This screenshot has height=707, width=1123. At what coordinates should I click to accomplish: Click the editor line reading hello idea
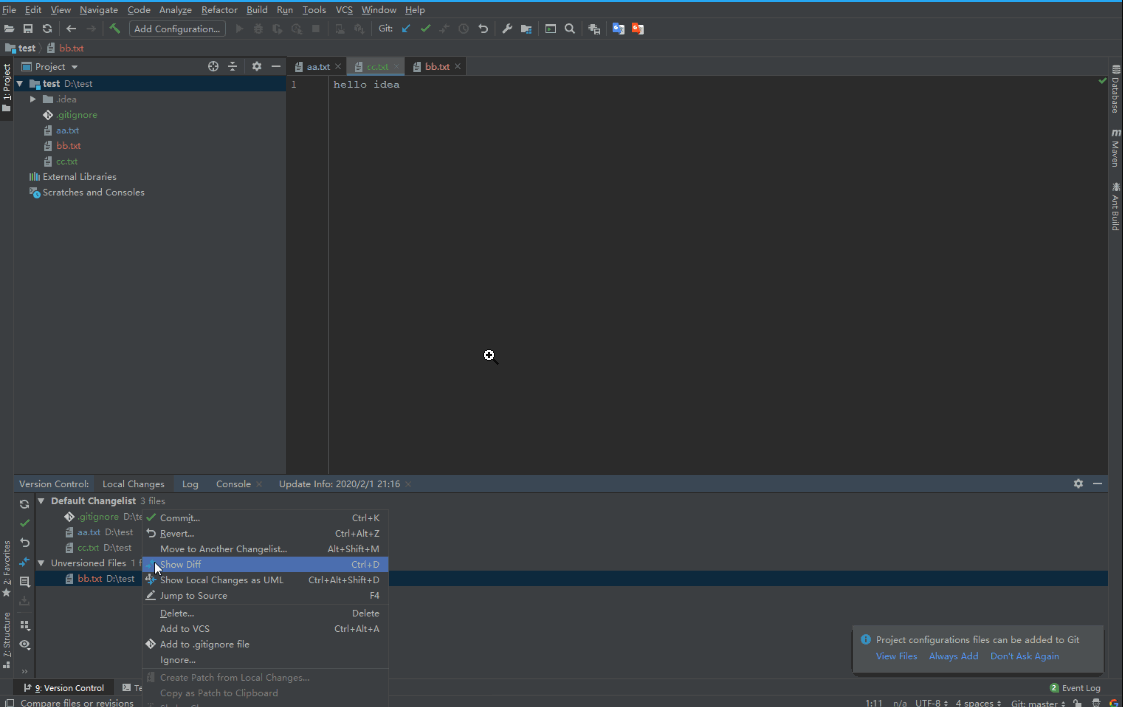click(367, 85)
